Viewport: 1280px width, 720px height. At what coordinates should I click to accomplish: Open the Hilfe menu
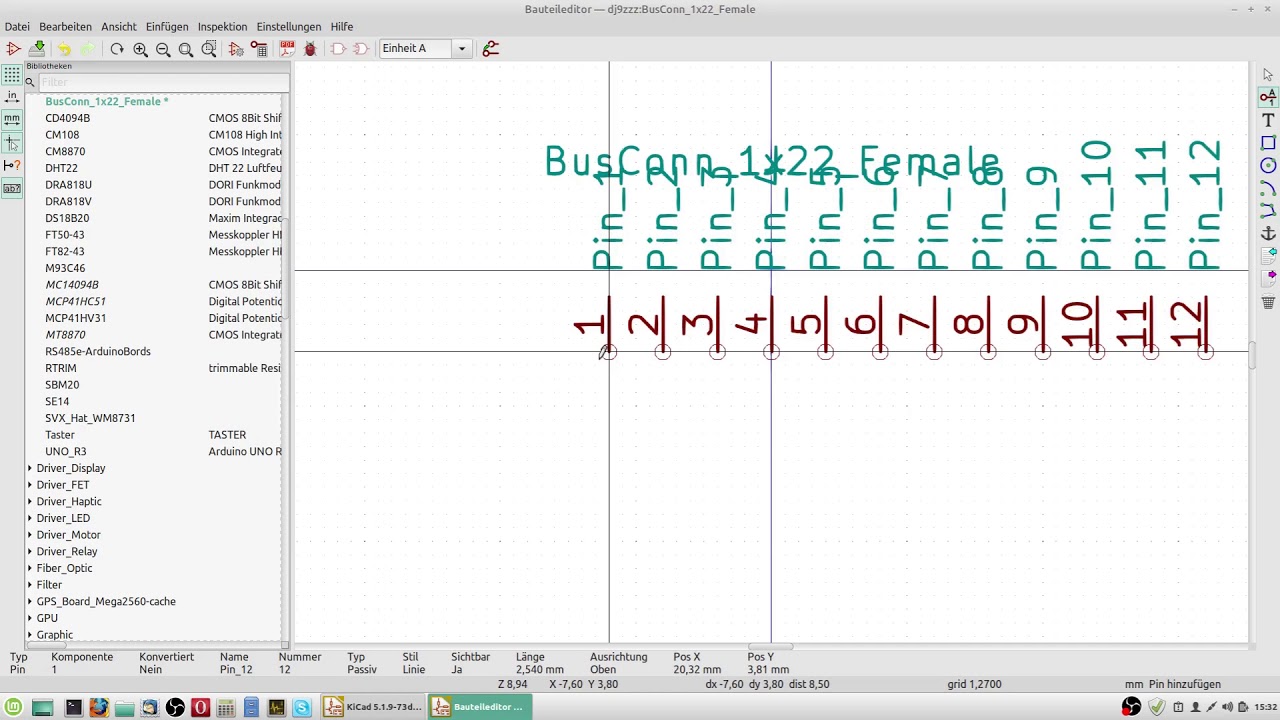pos(342,27)
